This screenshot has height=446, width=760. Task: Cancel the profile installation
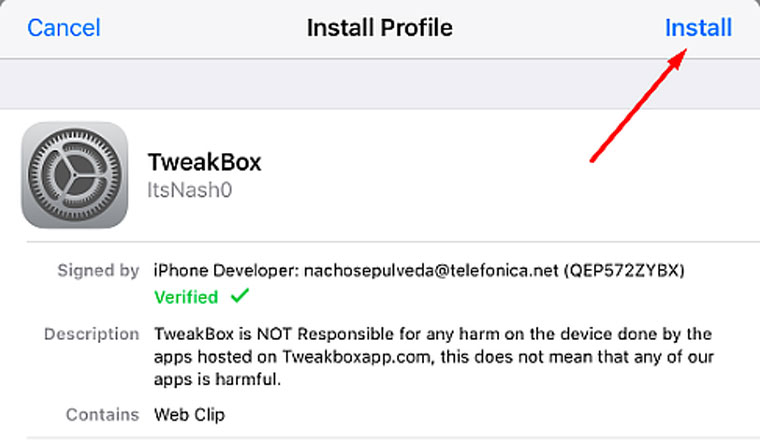coord(64,27)
